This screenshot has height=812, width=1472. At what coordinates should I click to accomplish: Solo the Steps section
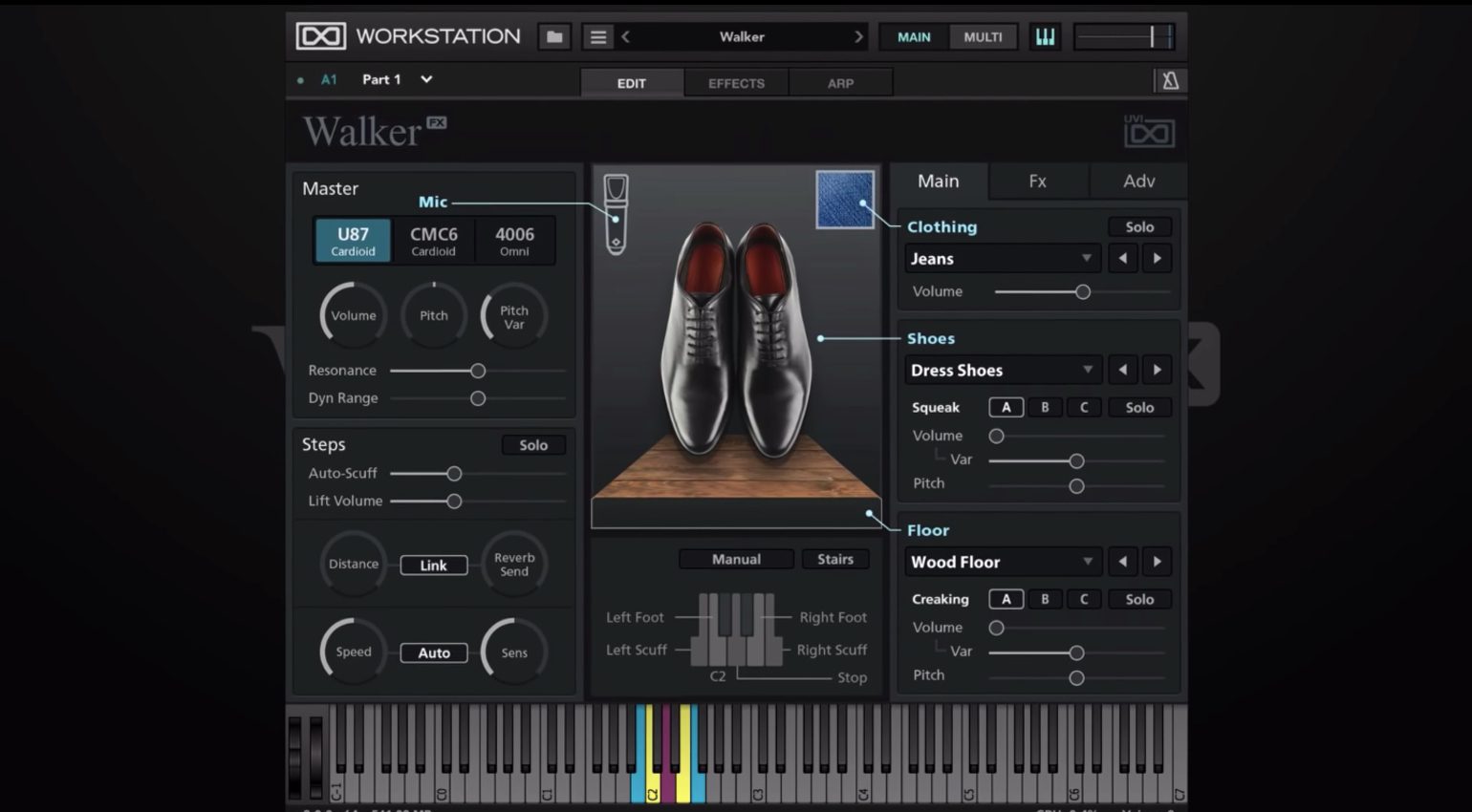tap(533, 445)
